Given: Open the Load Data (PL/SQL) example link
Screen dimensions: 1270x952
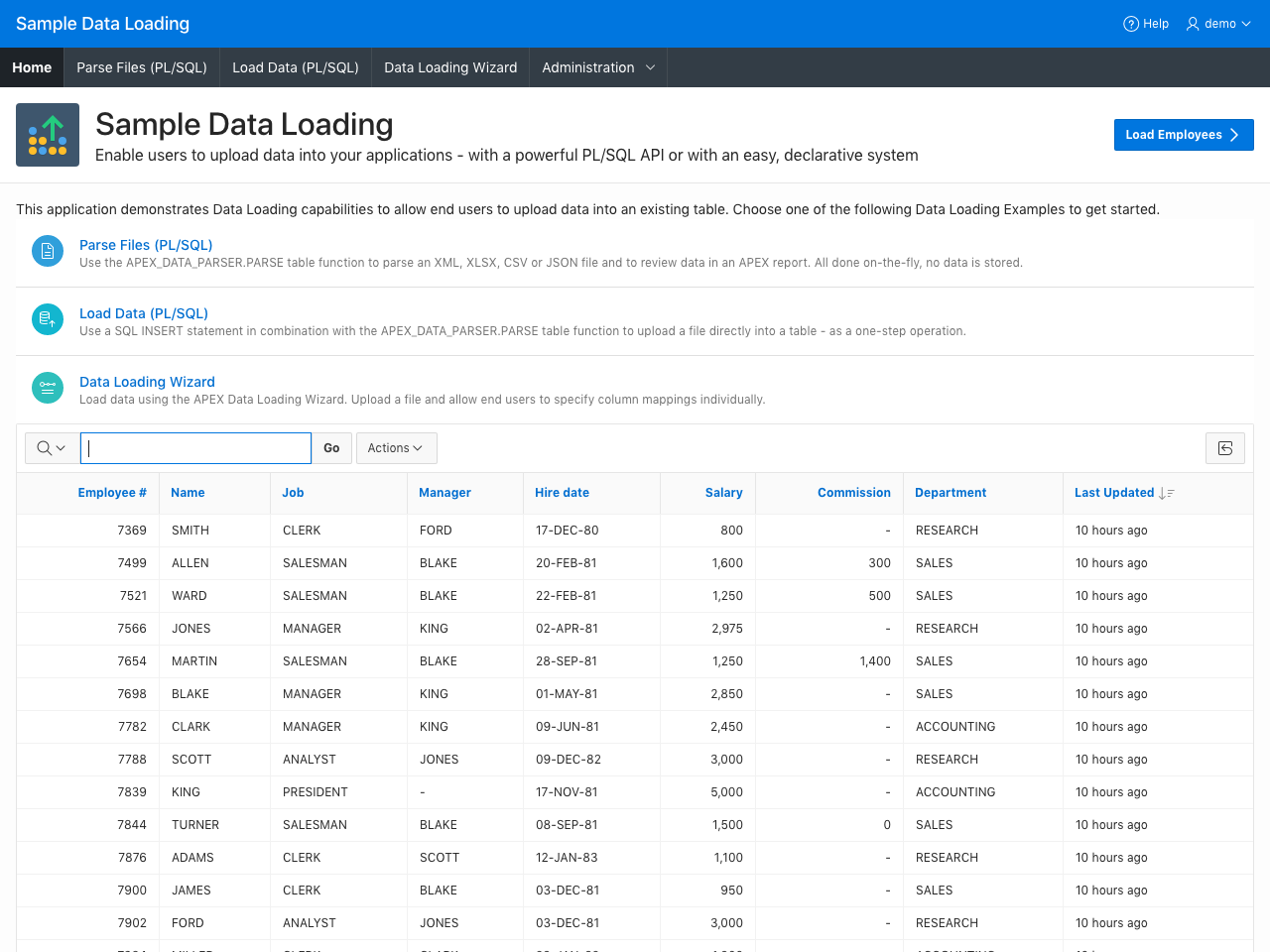Looking at the screenshot, I should [144, 313].
